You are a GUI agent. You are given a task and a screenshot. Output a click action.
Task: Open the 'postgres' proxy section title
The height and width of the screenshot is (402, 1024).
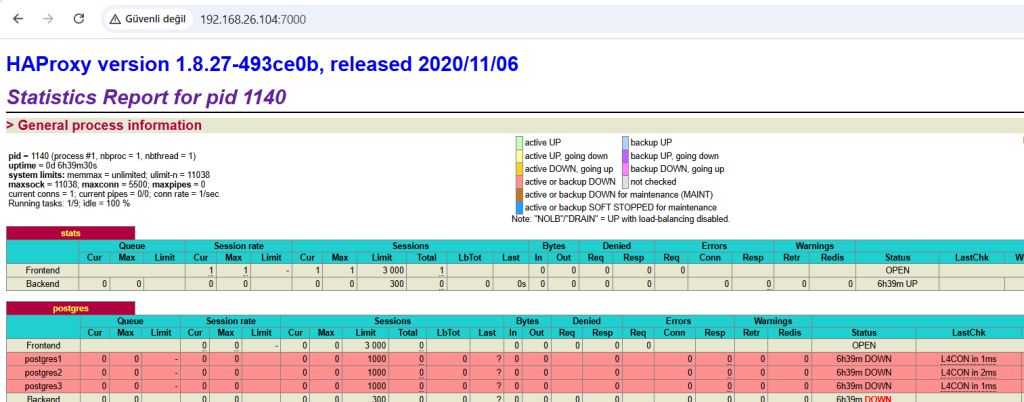click(x=70, y=307)
